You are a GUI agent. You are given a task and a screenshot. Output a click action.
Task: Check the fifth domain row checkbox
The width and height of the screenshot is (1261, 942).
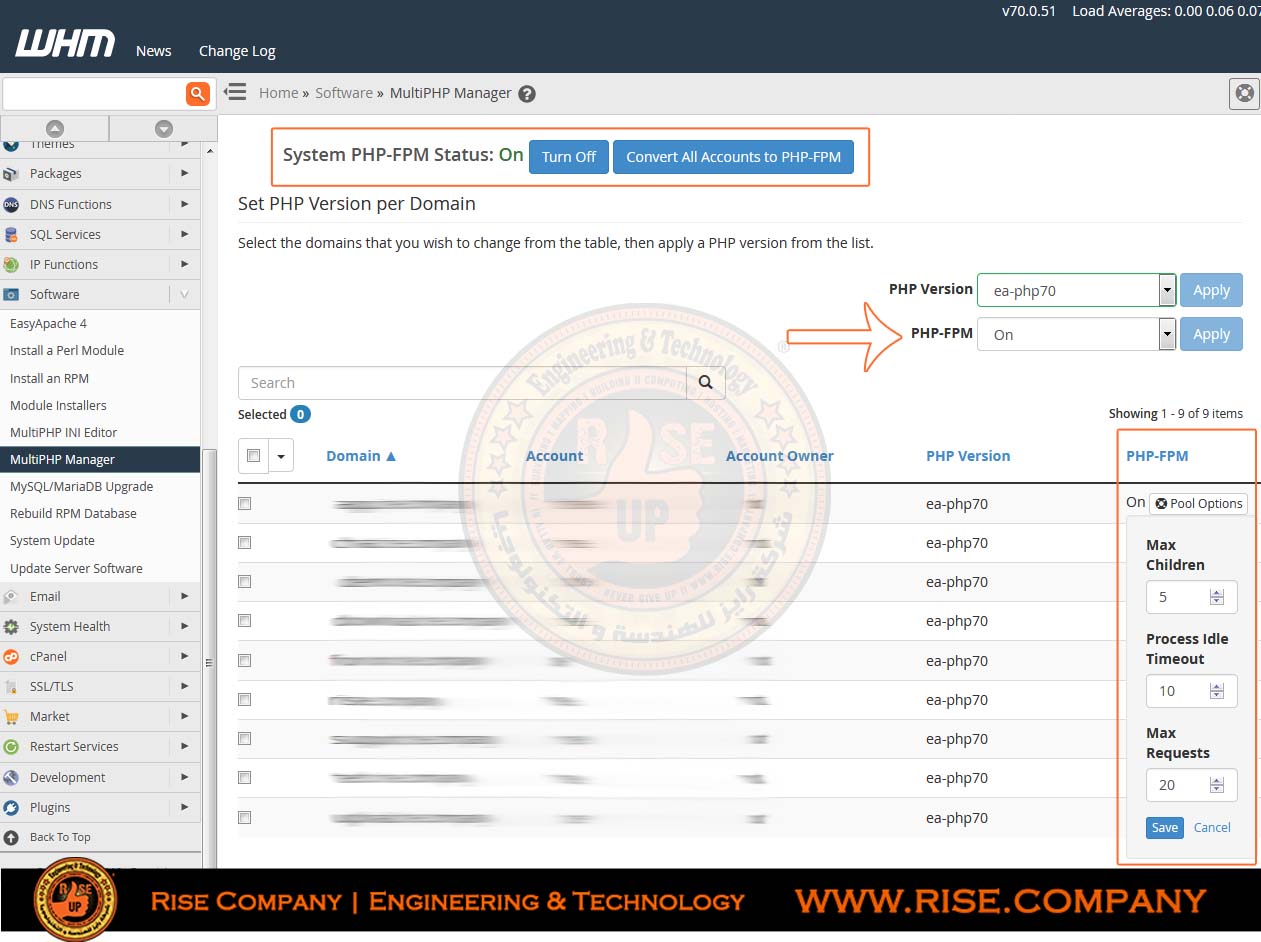(244, 661)
